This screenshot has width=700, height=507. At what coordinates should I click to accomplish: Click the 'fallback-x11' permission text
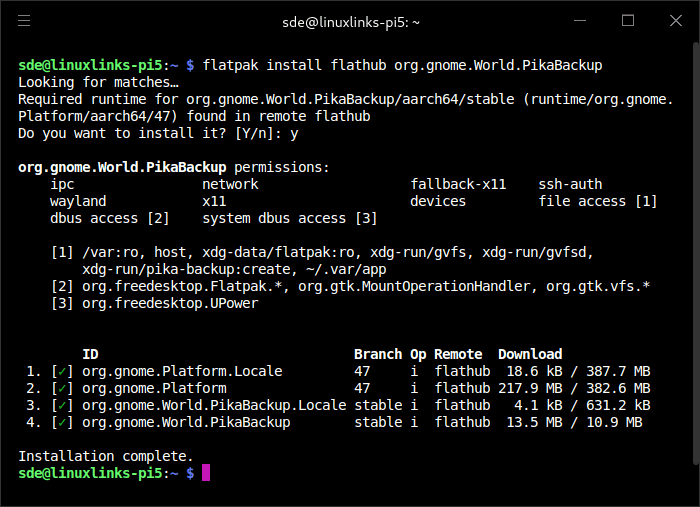[x=458, y=184]
